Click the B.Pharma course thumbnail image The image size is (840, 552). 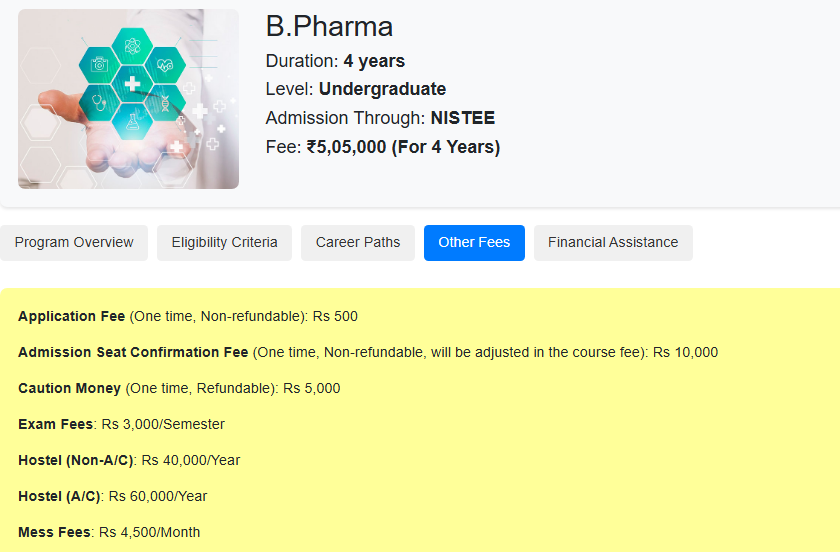(x=129, y=99)
